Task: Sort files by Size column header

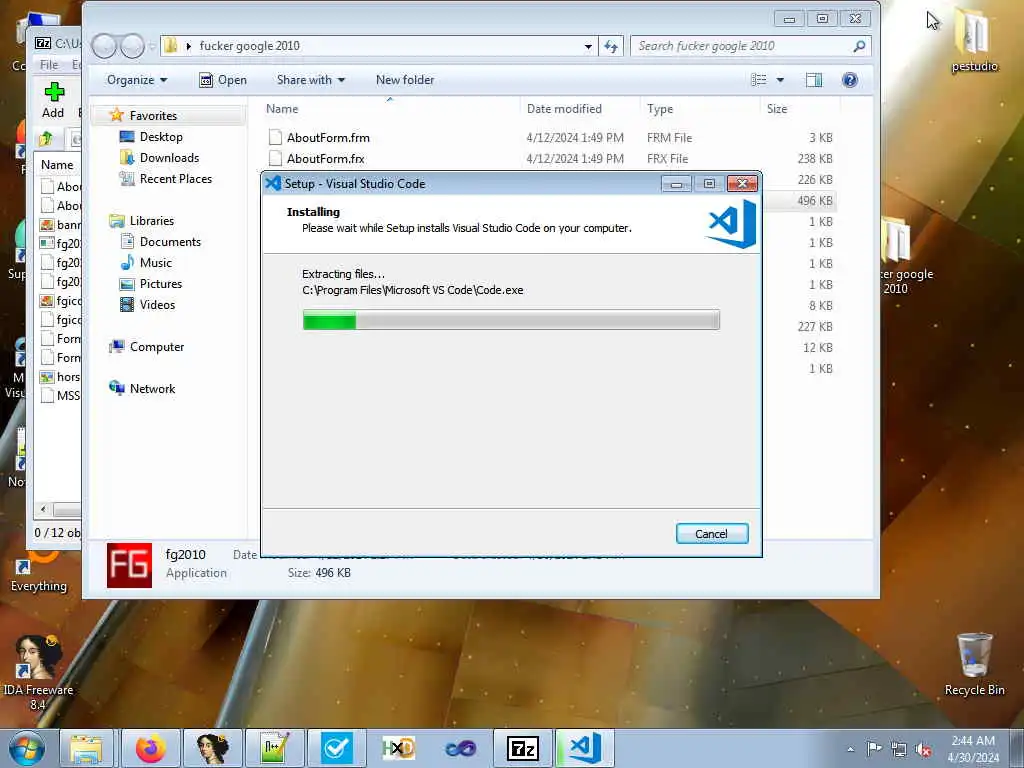Action: pyautogui.click(x=776, y=109)
